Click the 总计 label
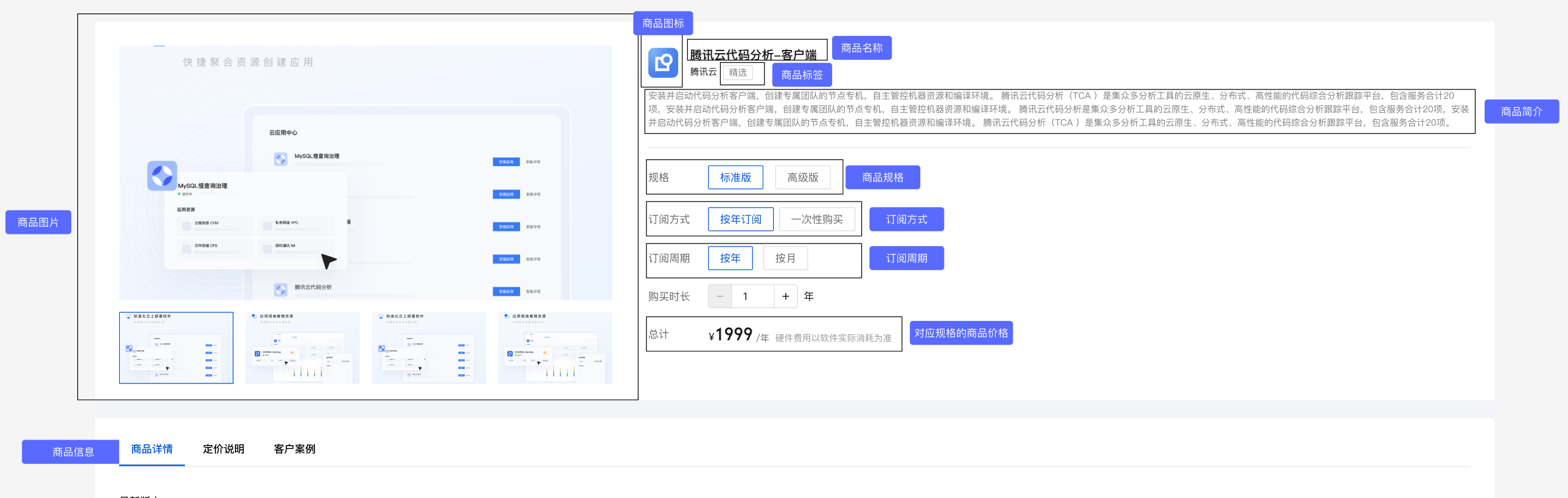This screenshot has width=1568, height=498. [659, 334]
